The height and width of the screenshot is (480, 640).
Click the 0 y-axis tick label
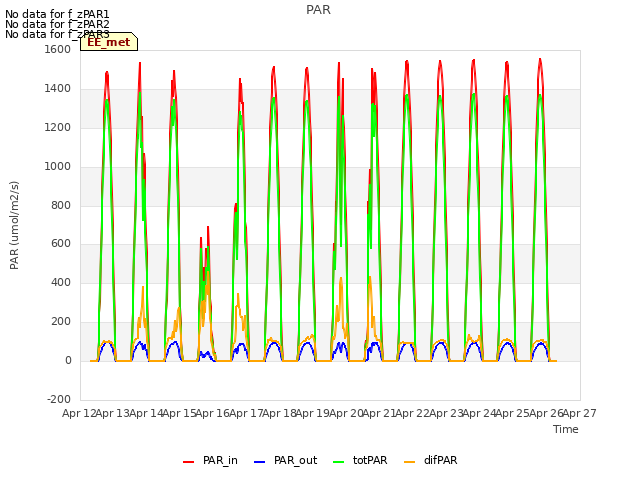[68, 360]
